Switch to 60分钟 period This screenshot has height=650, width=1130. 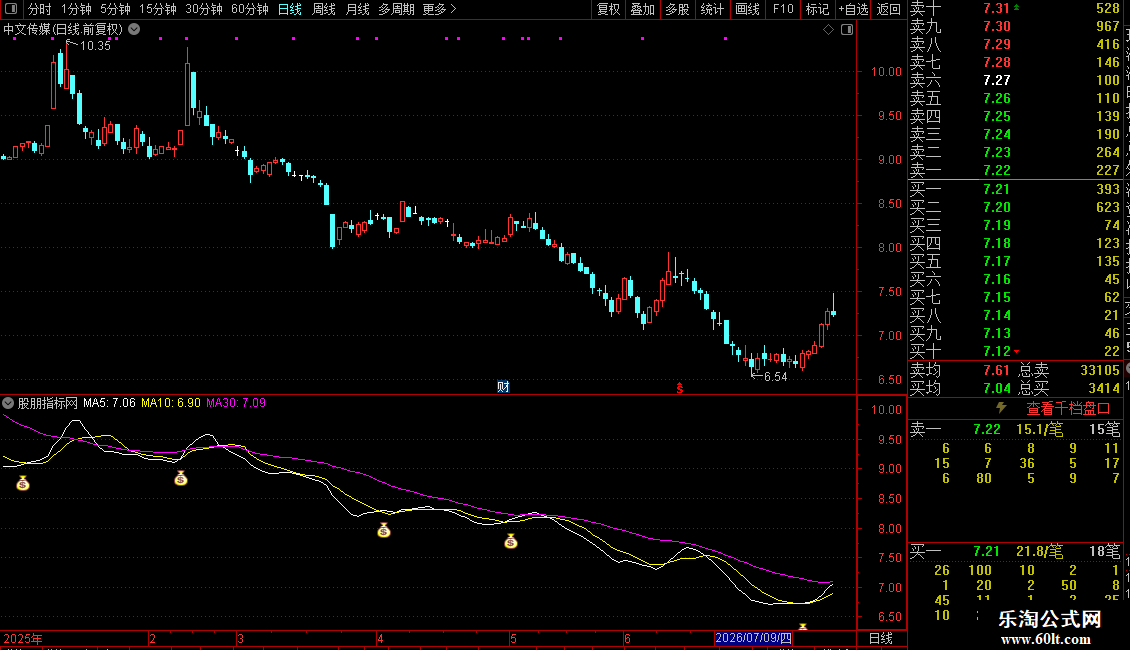(249, 9)
